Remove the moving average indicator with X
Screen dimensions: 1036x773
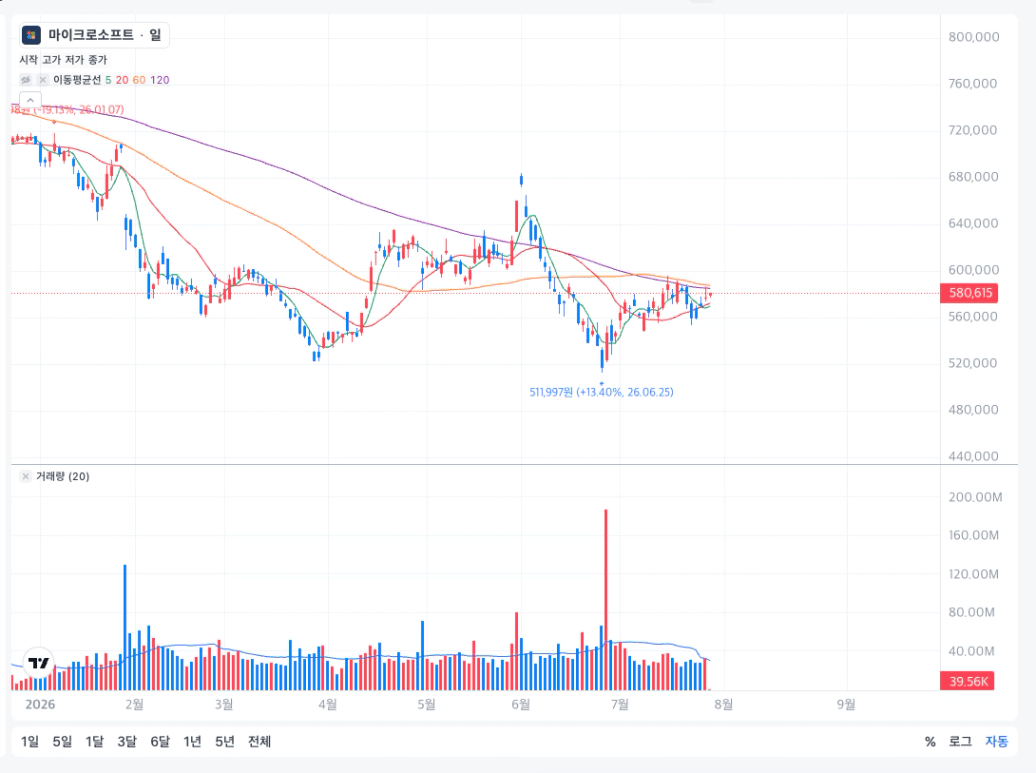[43, 80]
